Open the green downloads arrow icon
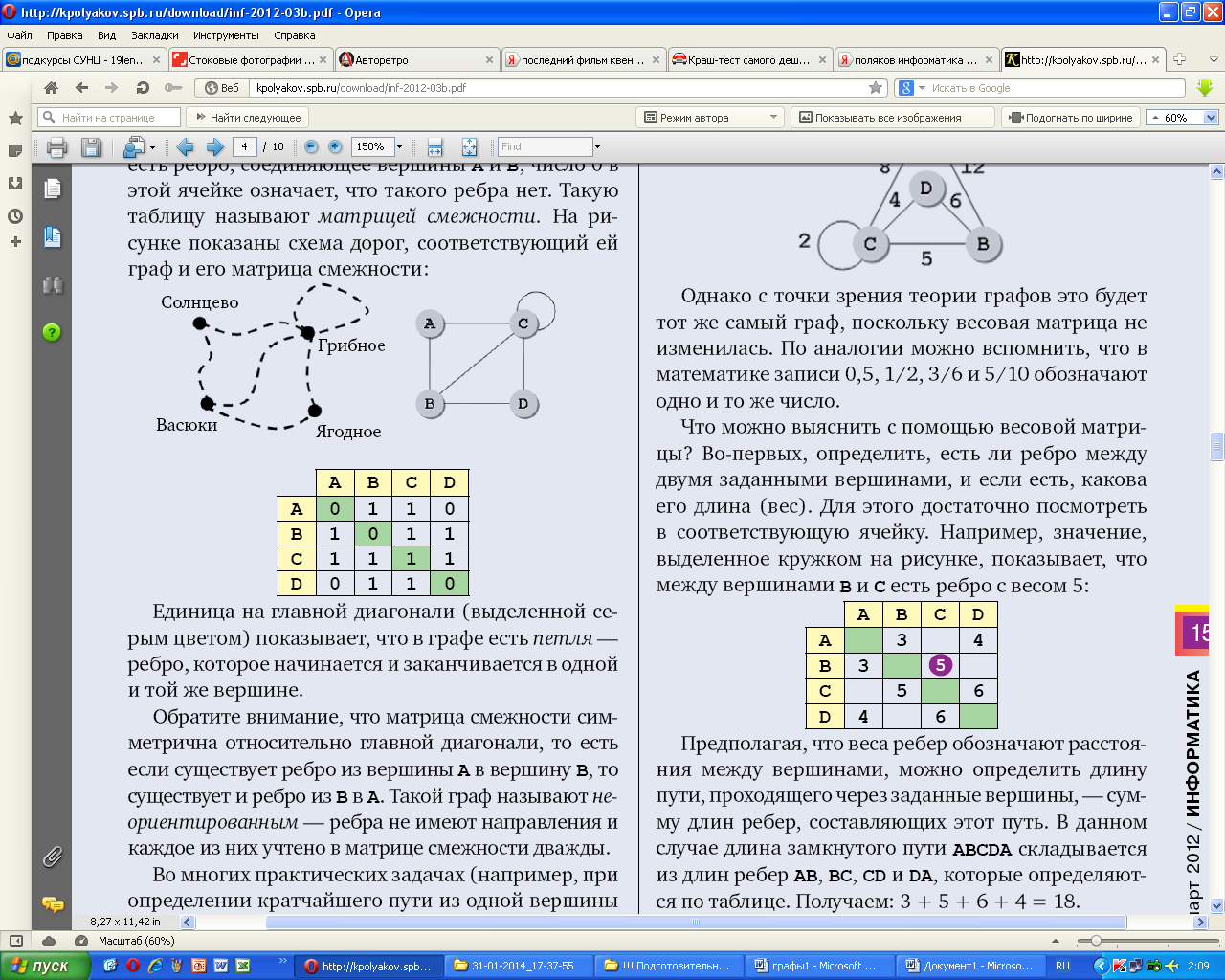Viewport: 1225px width, 980px height. point(1205,88)
